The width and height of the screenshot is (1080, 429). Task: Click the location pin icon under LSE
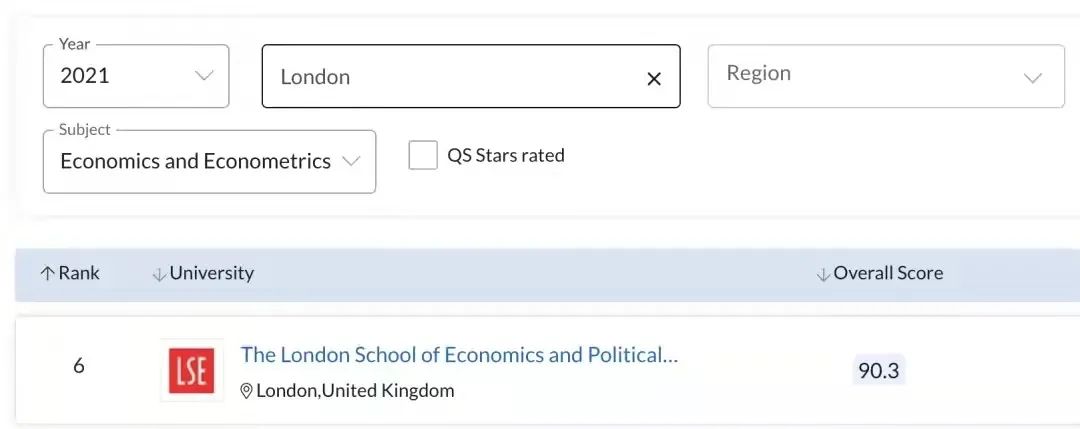coord(246,391)
